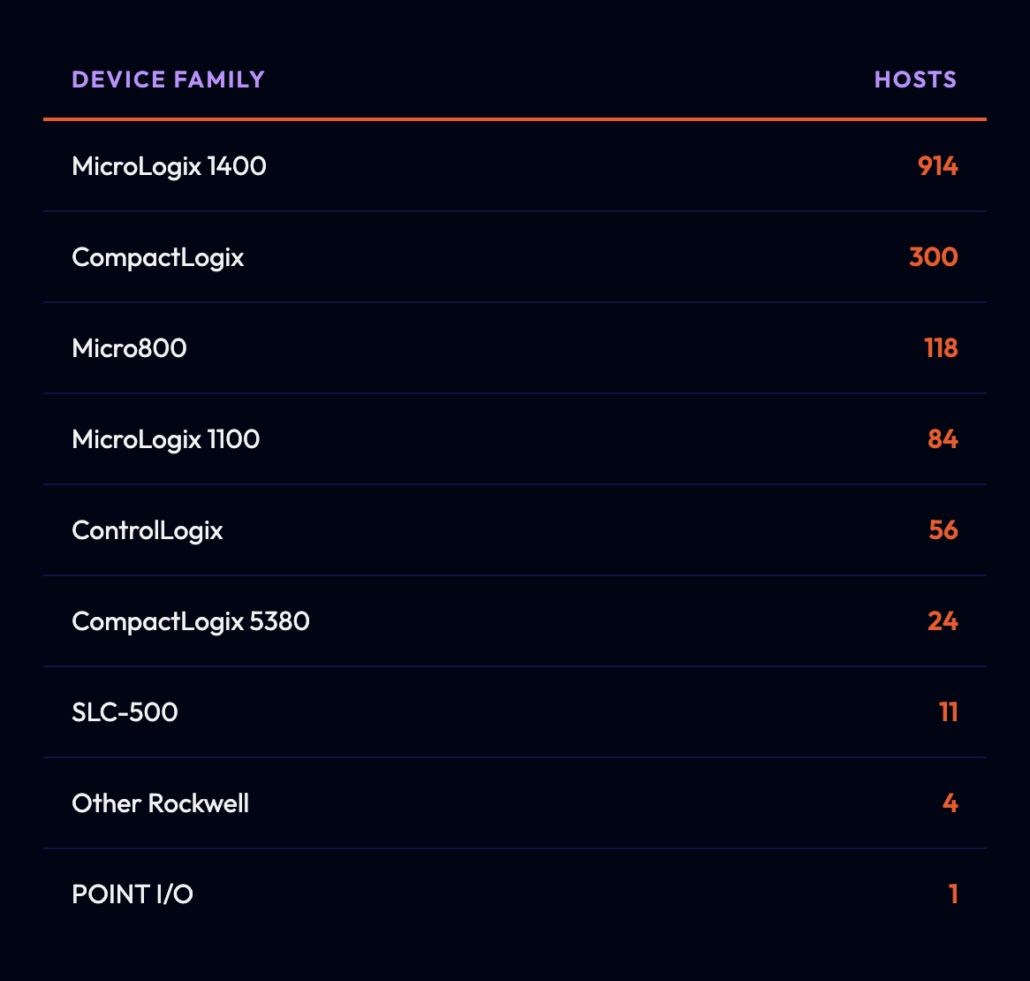Click the 118 hosts number
The width and height of the screenshot is (1030, 981).
point(941,348)
